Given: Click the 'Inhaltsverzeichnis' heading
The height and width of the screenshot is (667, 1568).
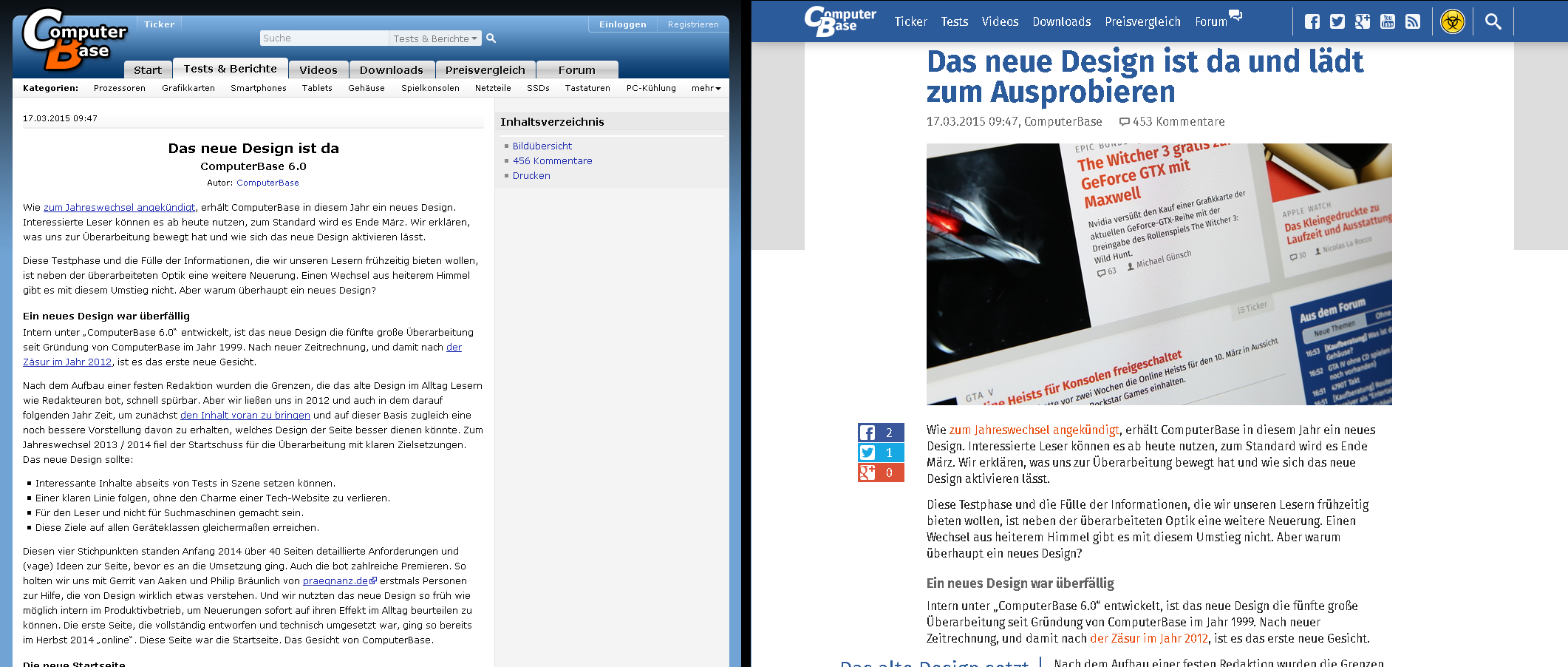Looking at the screenshot, I should click(x=552, y=122).
